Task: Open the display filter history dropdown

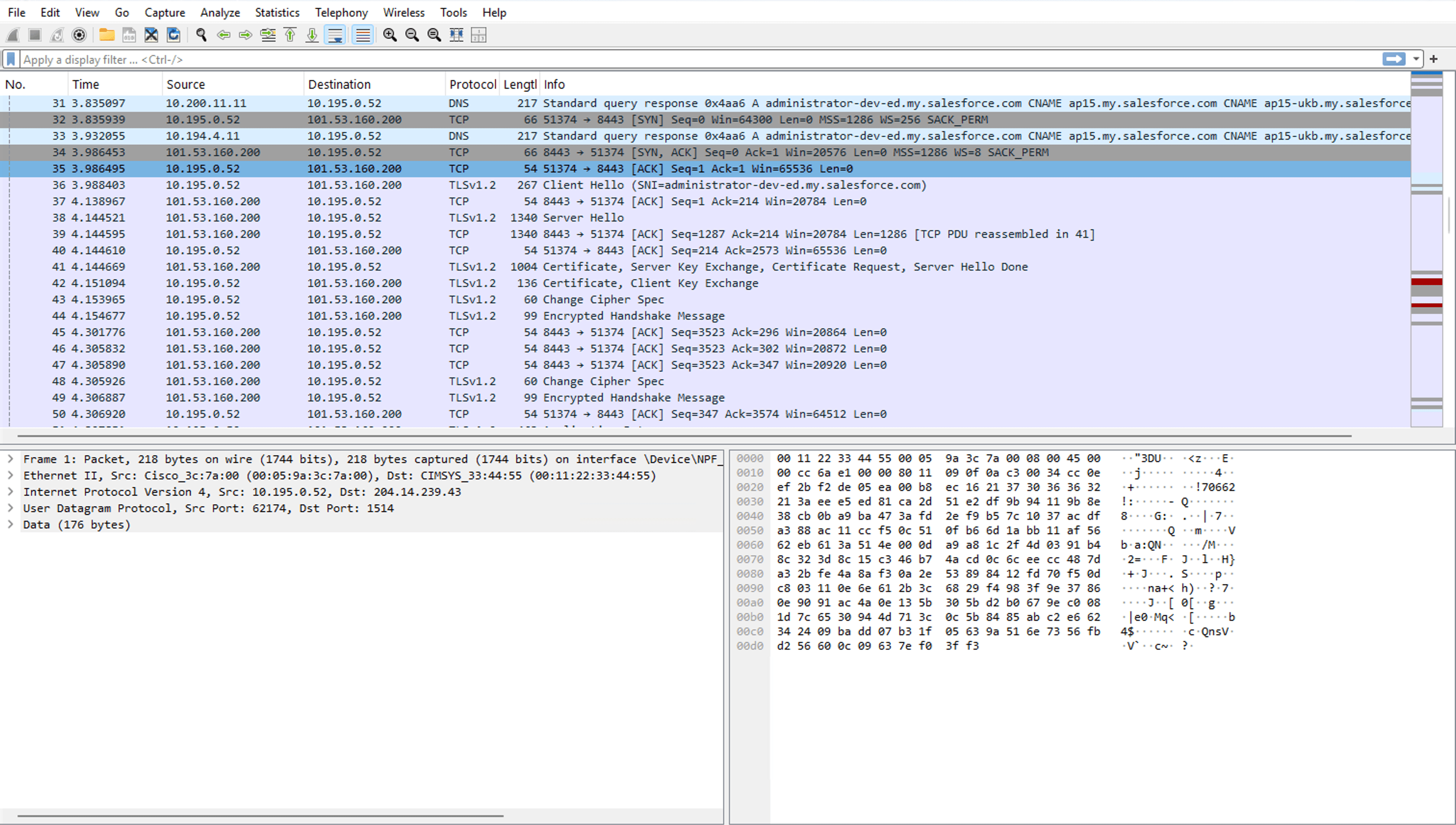Action: [x=1417, y=59]
